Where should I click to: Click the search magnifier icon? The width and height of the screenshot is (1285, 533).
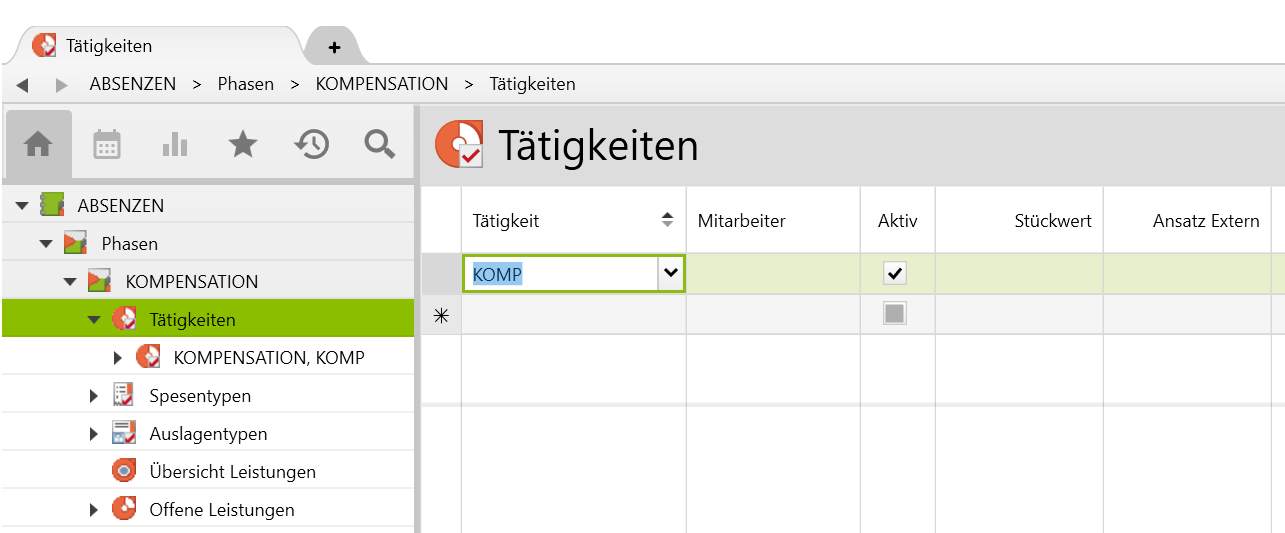(379, 145)
